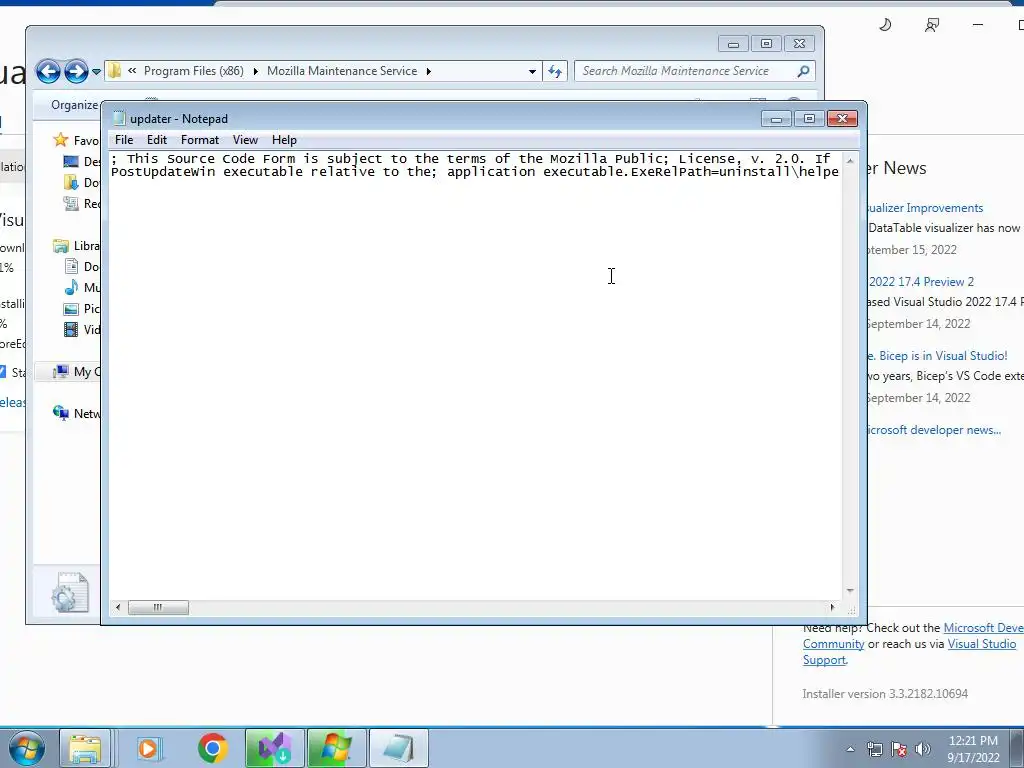Click the Forward arrow in Explorer window
This screenshot has height=768, width=1024.
[x=76, y=71]
